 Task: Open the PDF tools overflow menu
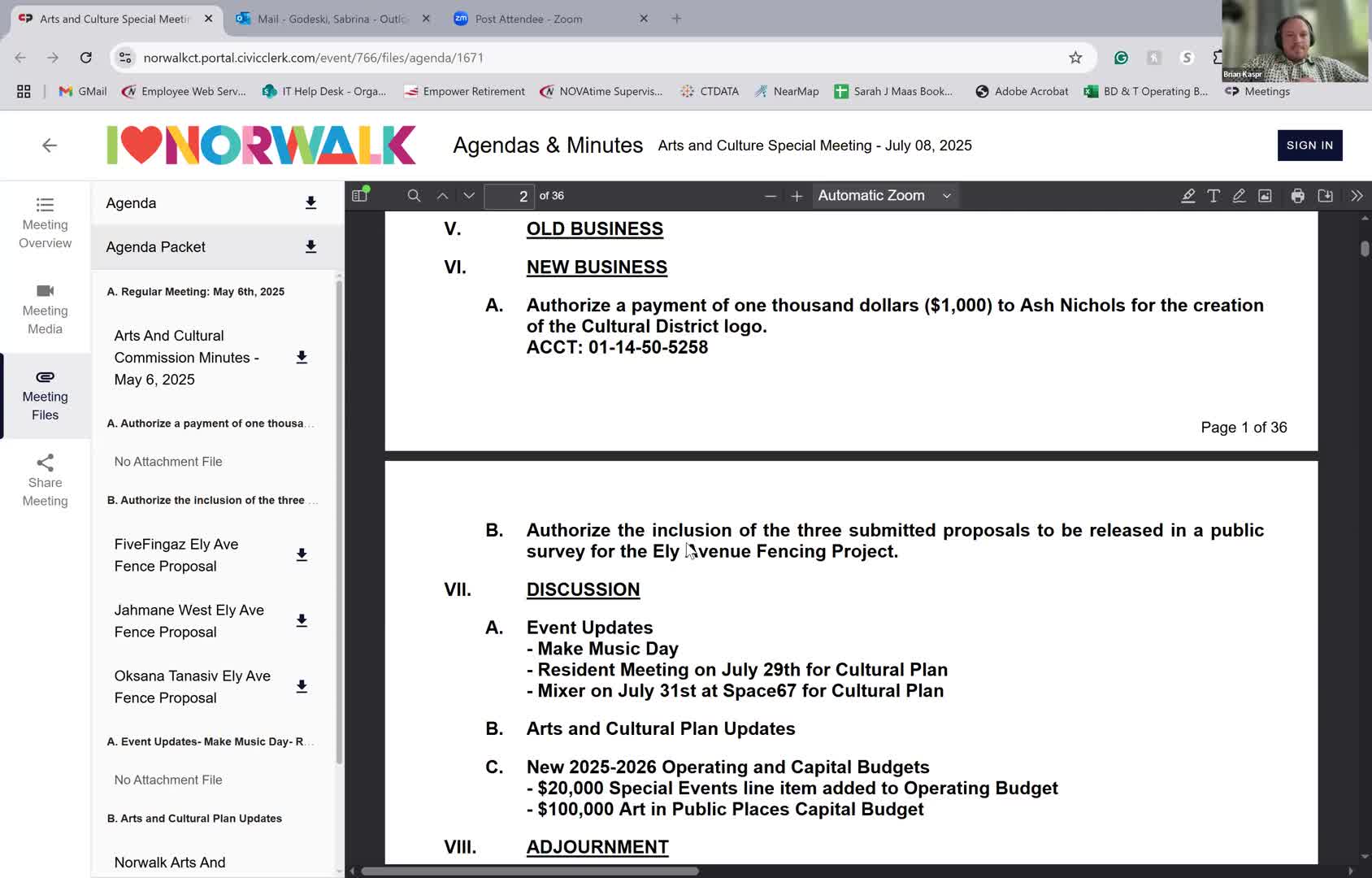click(x=1357, y=196)
